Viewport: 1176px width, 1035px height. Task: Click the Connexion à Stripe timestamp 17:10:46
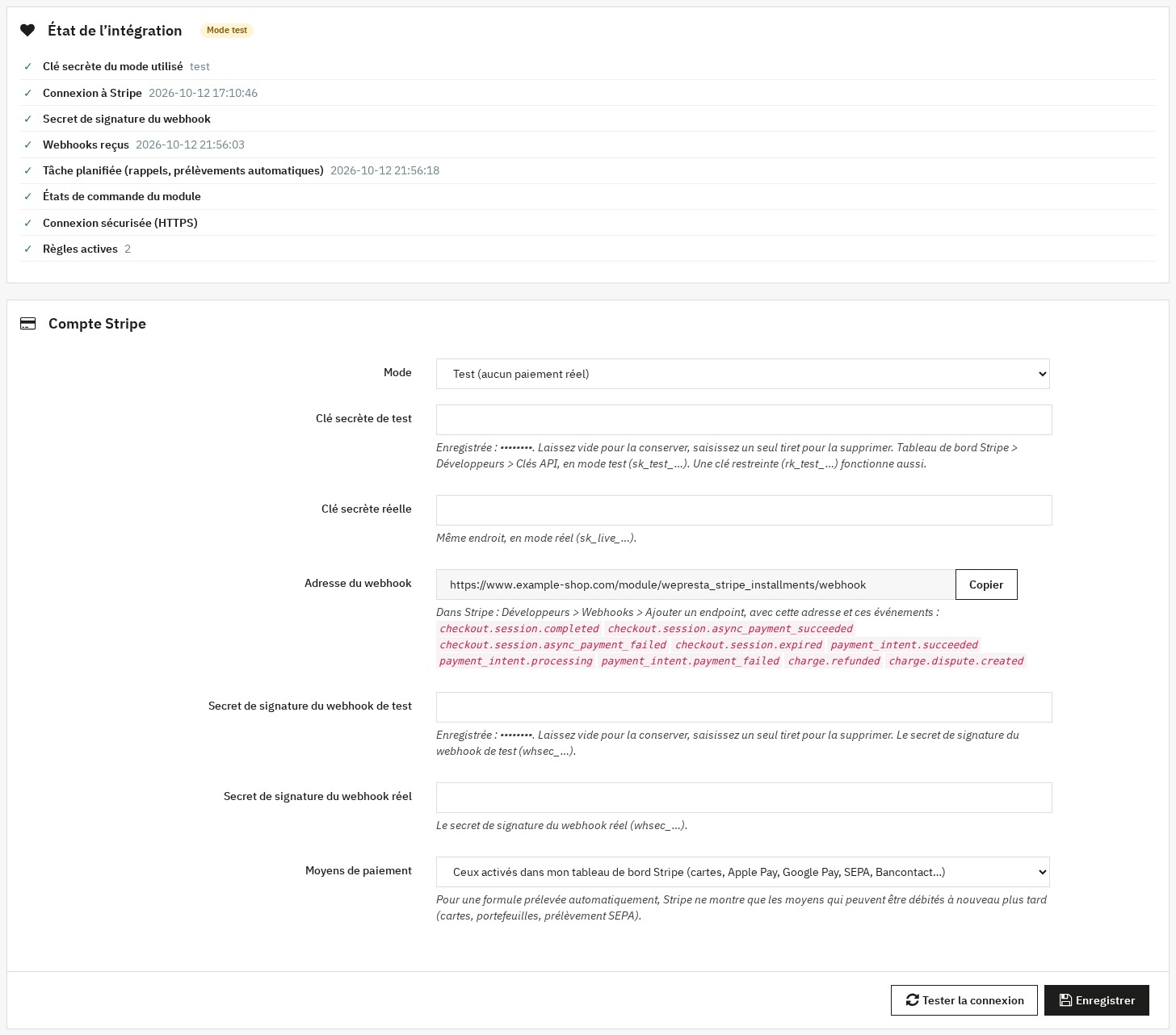pyautogui.click(x=204, y=93)
